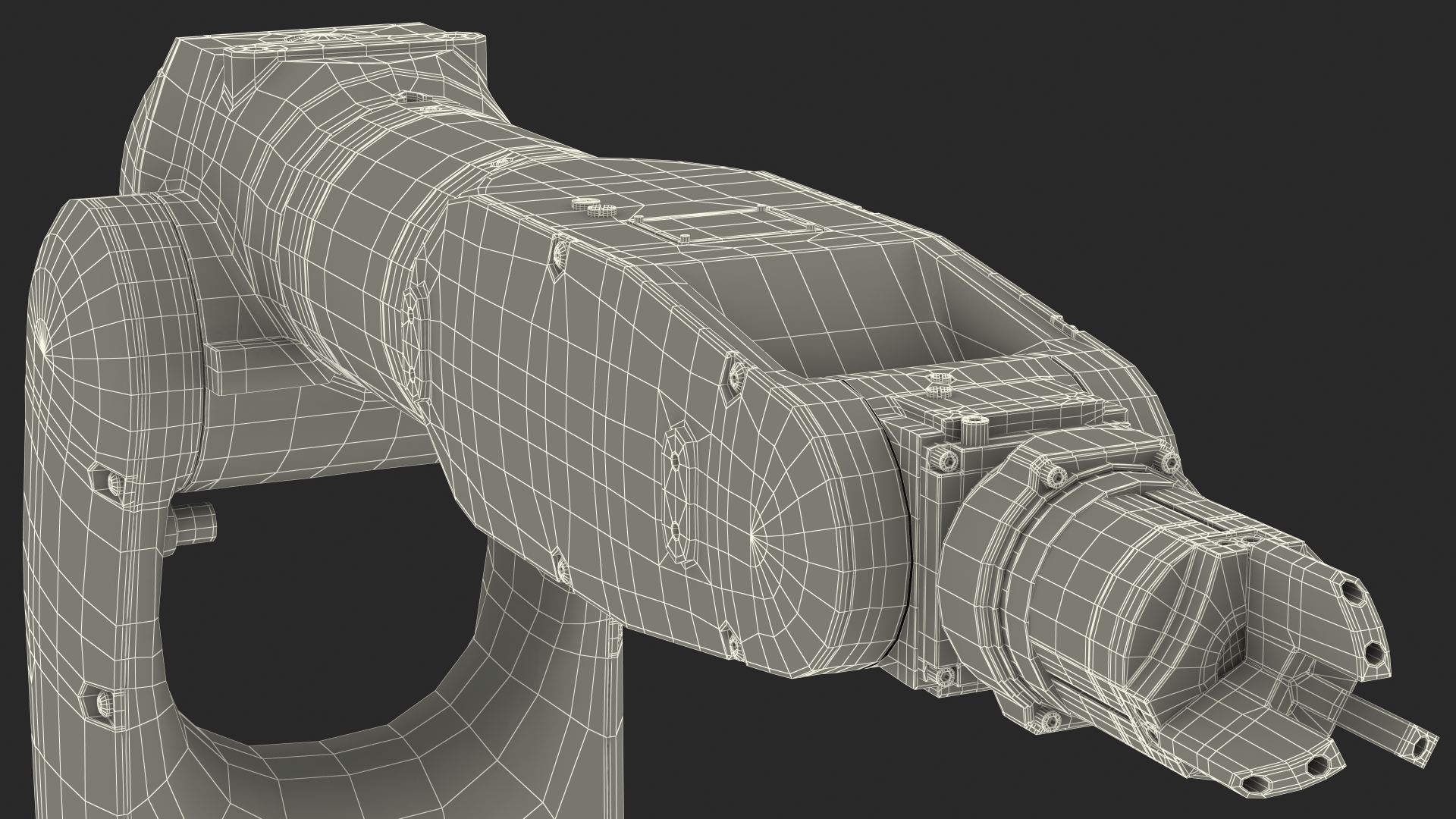Image resolution: width=1456 pixels, height=819 pixels.
Task: Click the elongated recessed panel on forearm side
Action: pos(677,495)
